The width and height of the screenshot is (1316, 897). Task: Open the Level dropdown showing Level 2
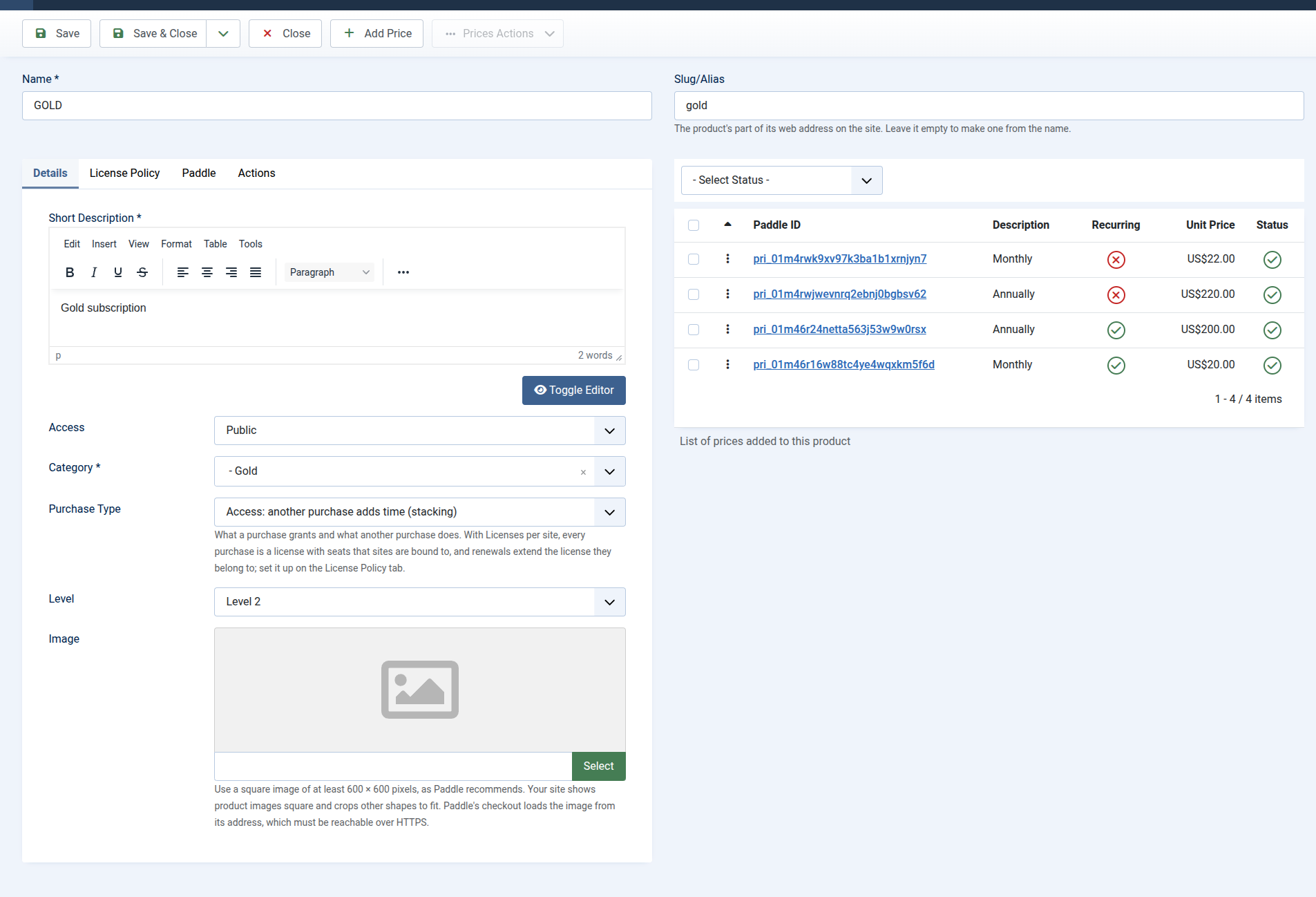(419, 602)
